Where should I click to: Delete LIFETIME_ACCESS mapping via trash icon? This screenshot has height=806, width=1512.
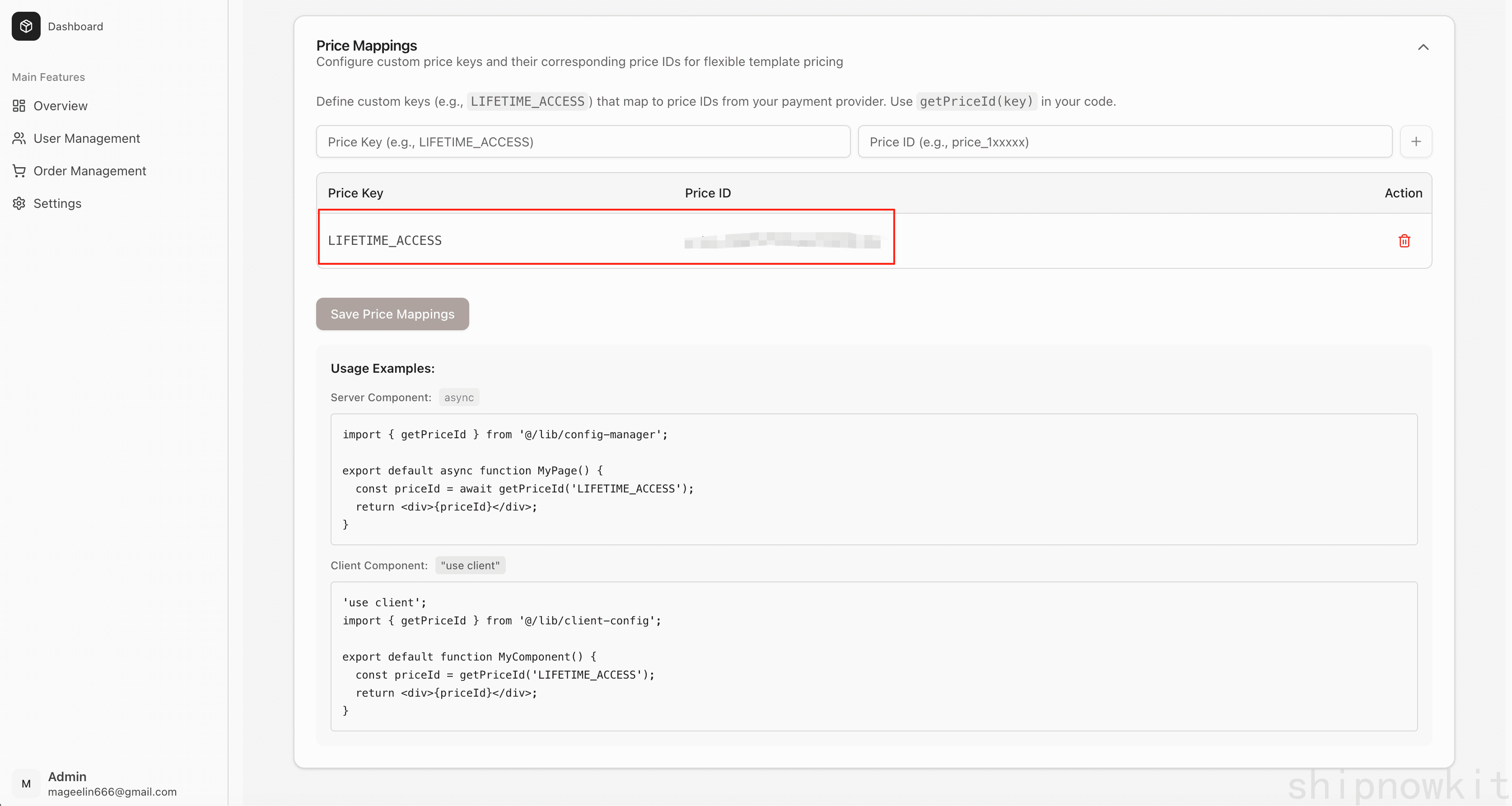point(1404,241)
